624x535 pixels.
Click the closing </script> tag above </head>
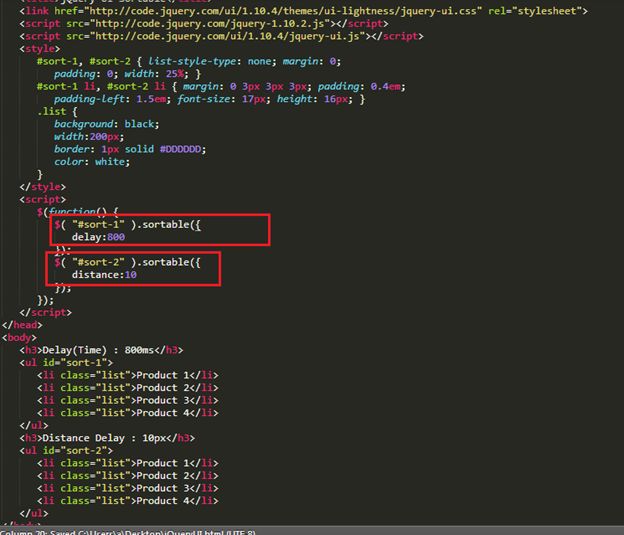coord(46,312)
